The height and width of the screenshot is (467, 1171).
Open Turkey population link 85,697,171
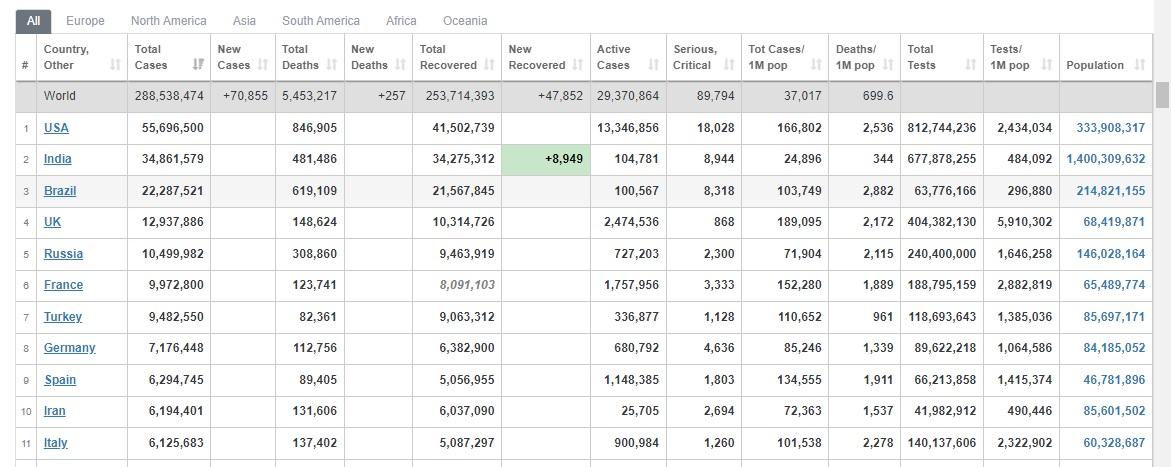coord(1114,317)
